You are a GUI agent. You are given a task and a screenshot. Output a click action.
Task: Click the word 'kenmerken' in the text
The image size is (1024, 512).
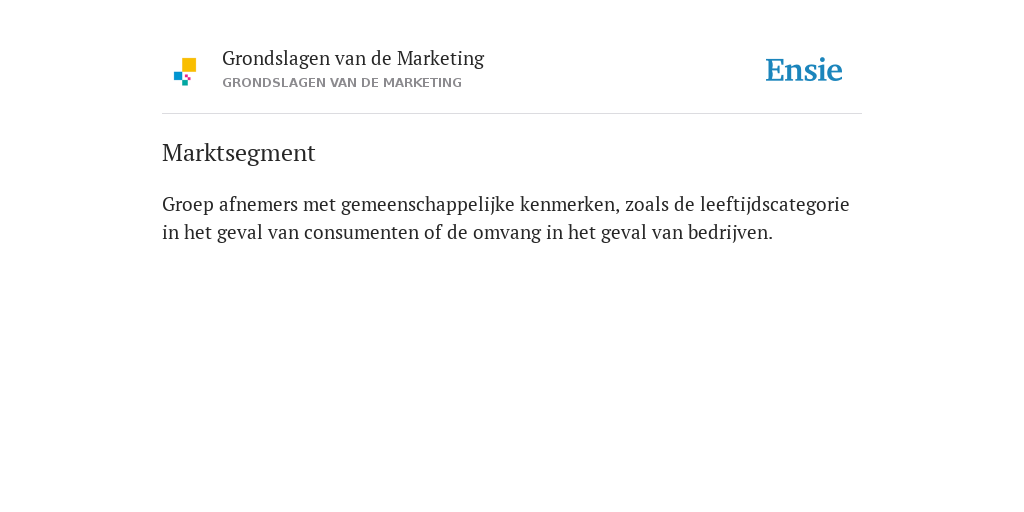pyautogui.click(x=568, y=204)
